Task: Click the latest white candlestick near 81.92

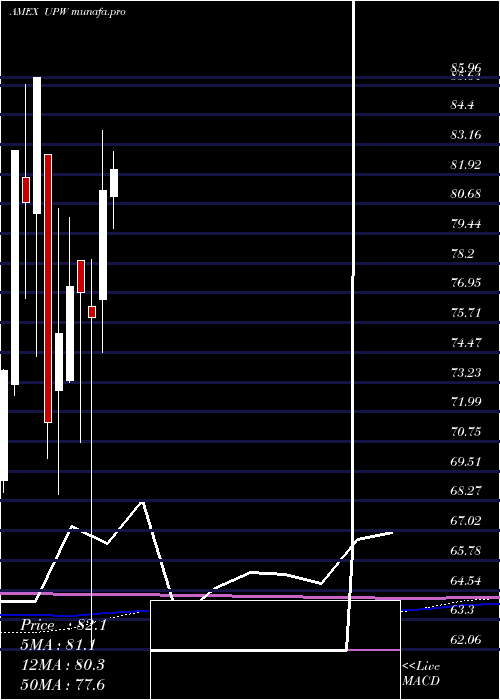Action: (x=114, y=183)
